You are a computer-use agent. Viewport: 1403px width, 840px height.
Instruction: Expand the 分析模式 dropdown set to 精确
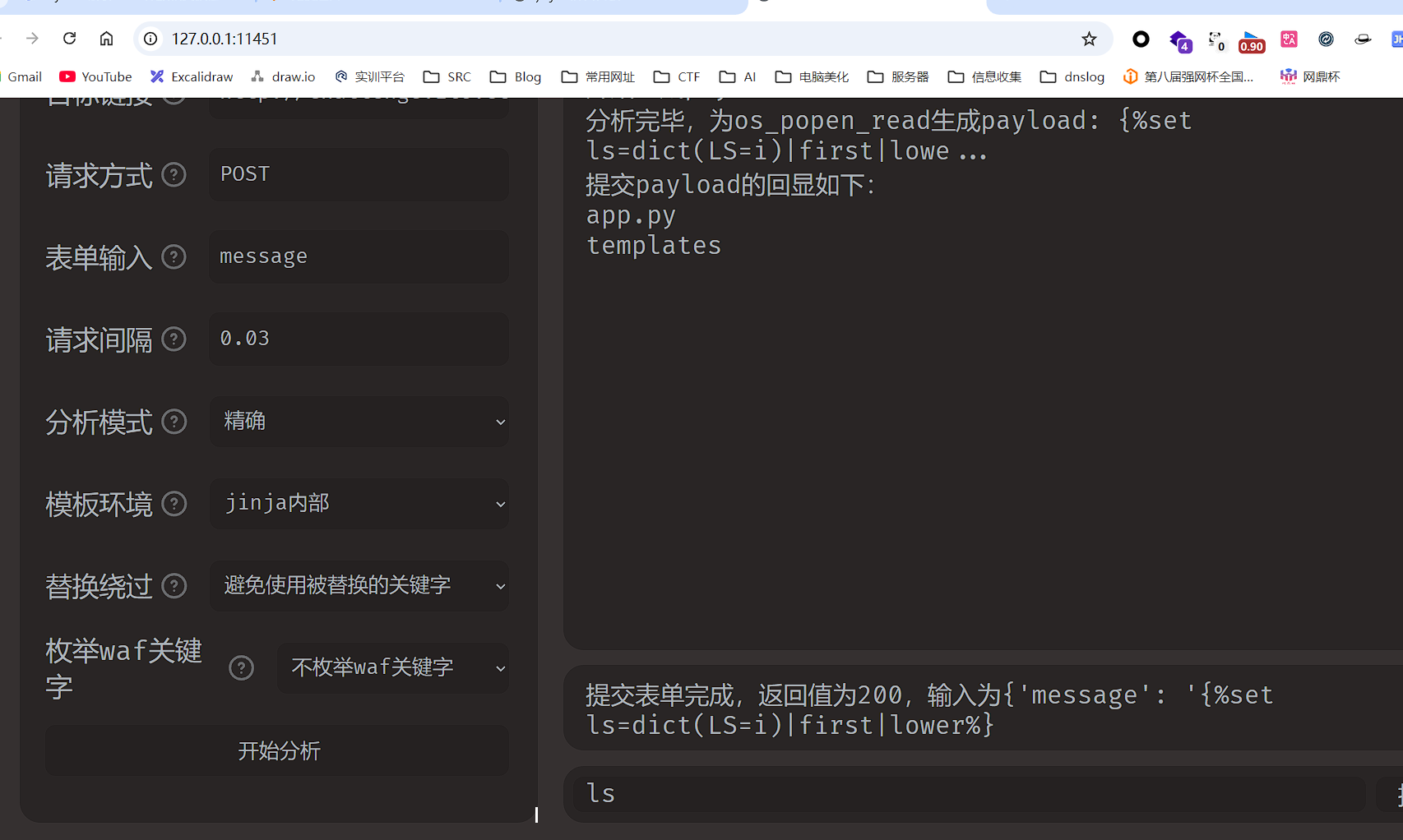click(x=359, y=422)
